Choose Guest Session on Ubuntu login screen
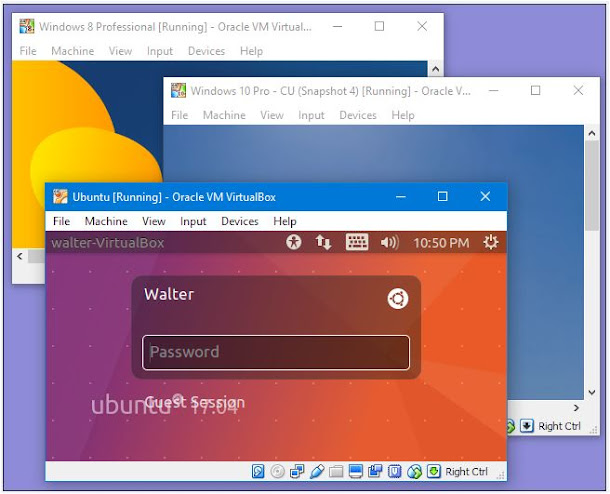Screen dimensions: 610x494 pos(195,402)
